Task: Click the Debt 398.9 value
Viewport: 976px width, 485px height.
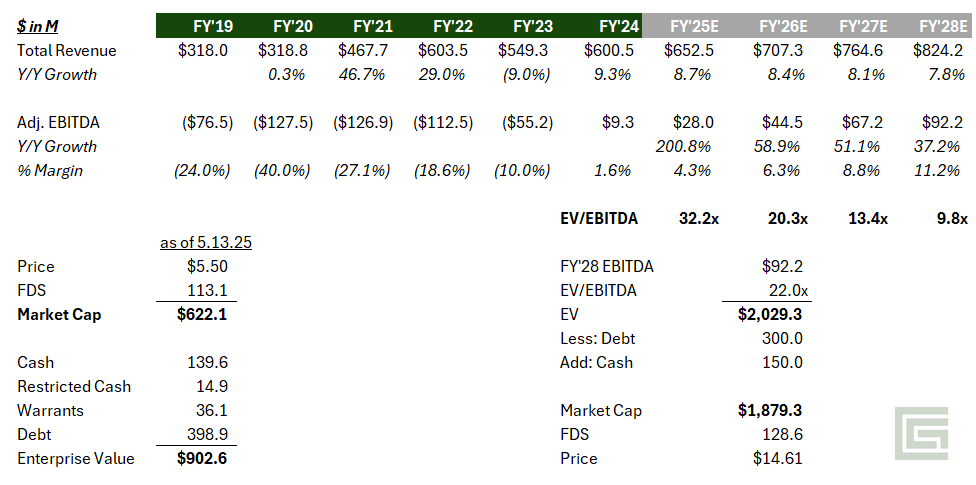Action: coord(207,435)
